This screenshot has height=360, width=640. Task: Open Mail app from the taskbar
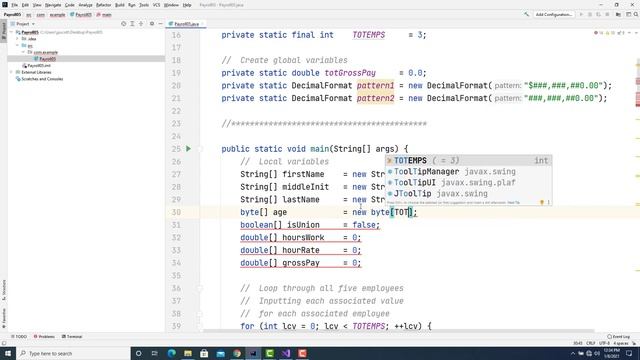(x=220, y=353)
